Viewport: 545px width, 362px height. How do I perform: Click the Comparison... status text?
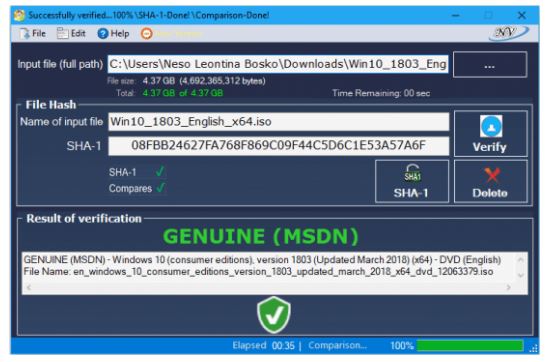tap(337, 345)
